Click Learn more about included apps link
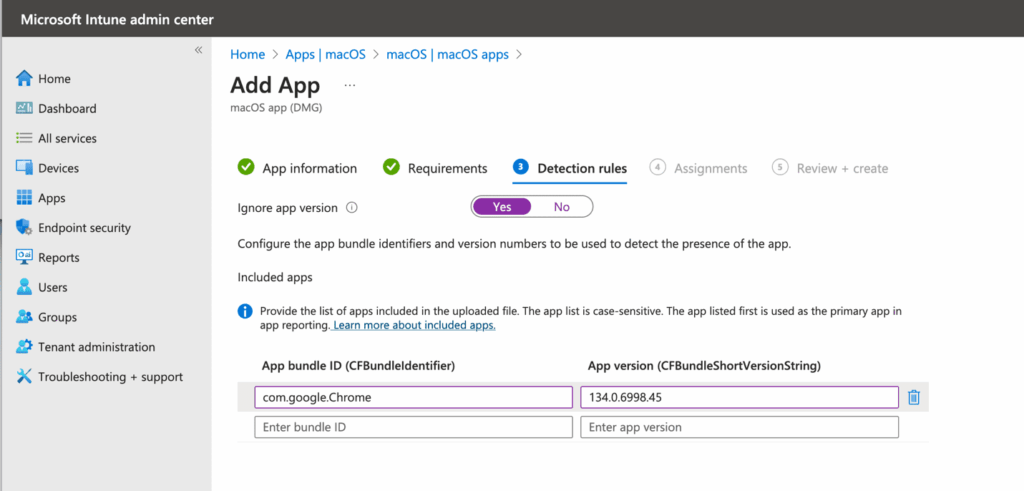Screen dimensions: 1024x491 (x=414, y=326)
